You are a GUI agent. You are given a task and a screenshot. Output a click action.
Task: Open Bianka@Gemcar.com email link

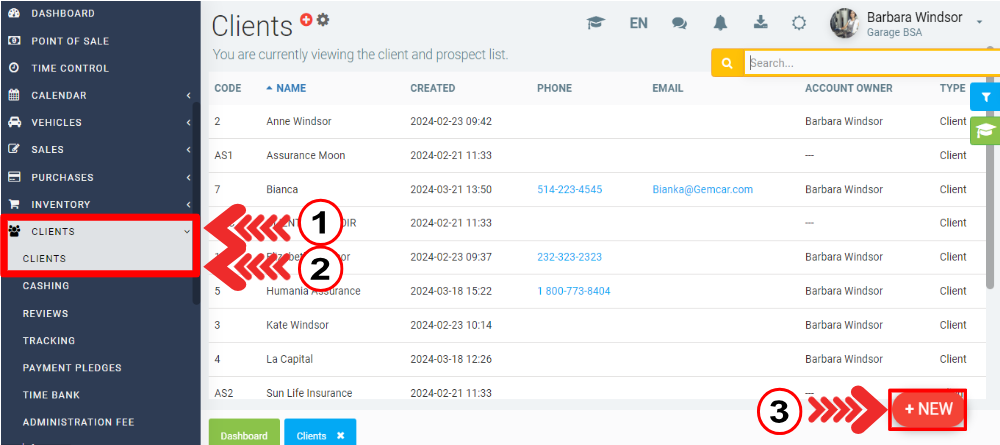click(x=702, y=189)
